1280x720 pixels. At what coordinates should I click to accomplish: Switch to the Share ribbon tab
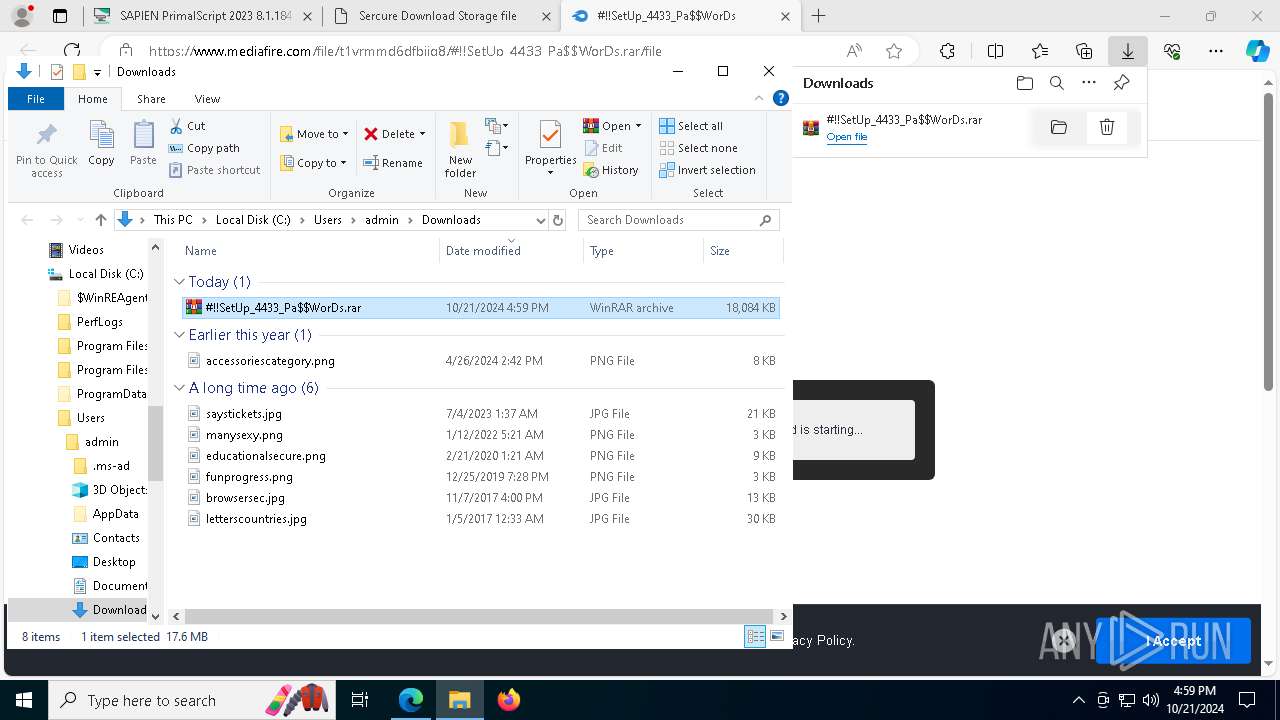[151, 99]
